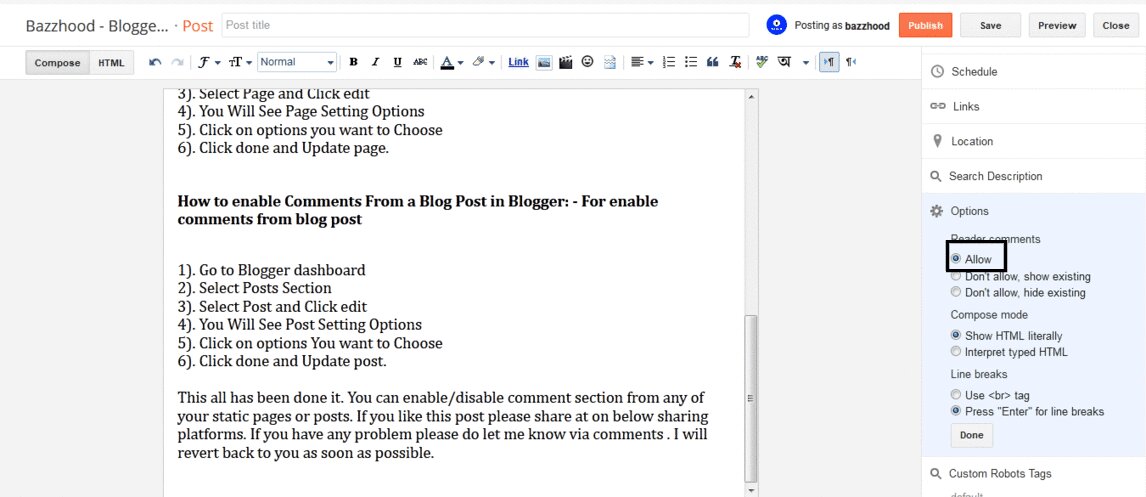Toggle italic formatting
Viewport: 1146px width, 497px height.
[x=375, y=62]
